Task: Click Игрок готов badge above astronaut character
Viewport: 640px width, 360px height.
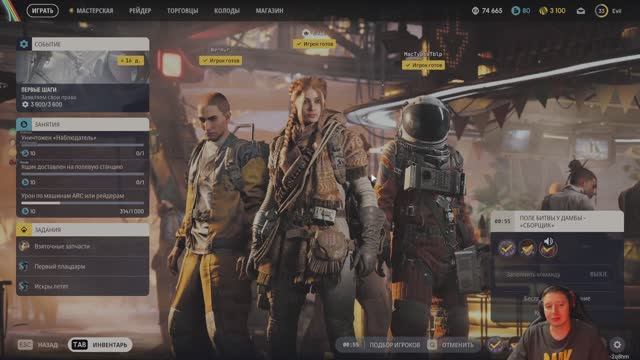Action: coord(423,65)
